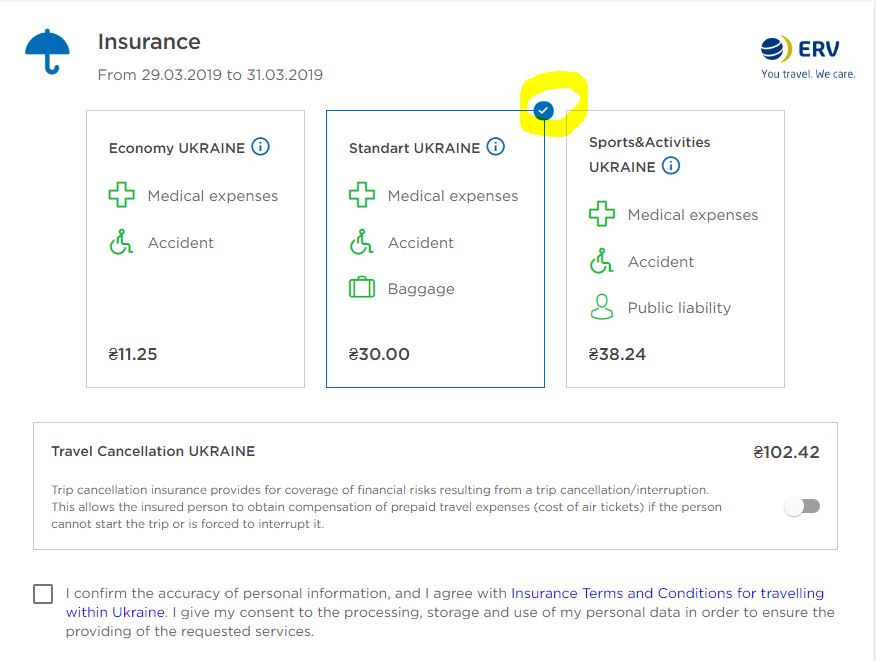Click Economy plan's green Medical expenses cross
The image size is (876, 661).
pos(121,195)
